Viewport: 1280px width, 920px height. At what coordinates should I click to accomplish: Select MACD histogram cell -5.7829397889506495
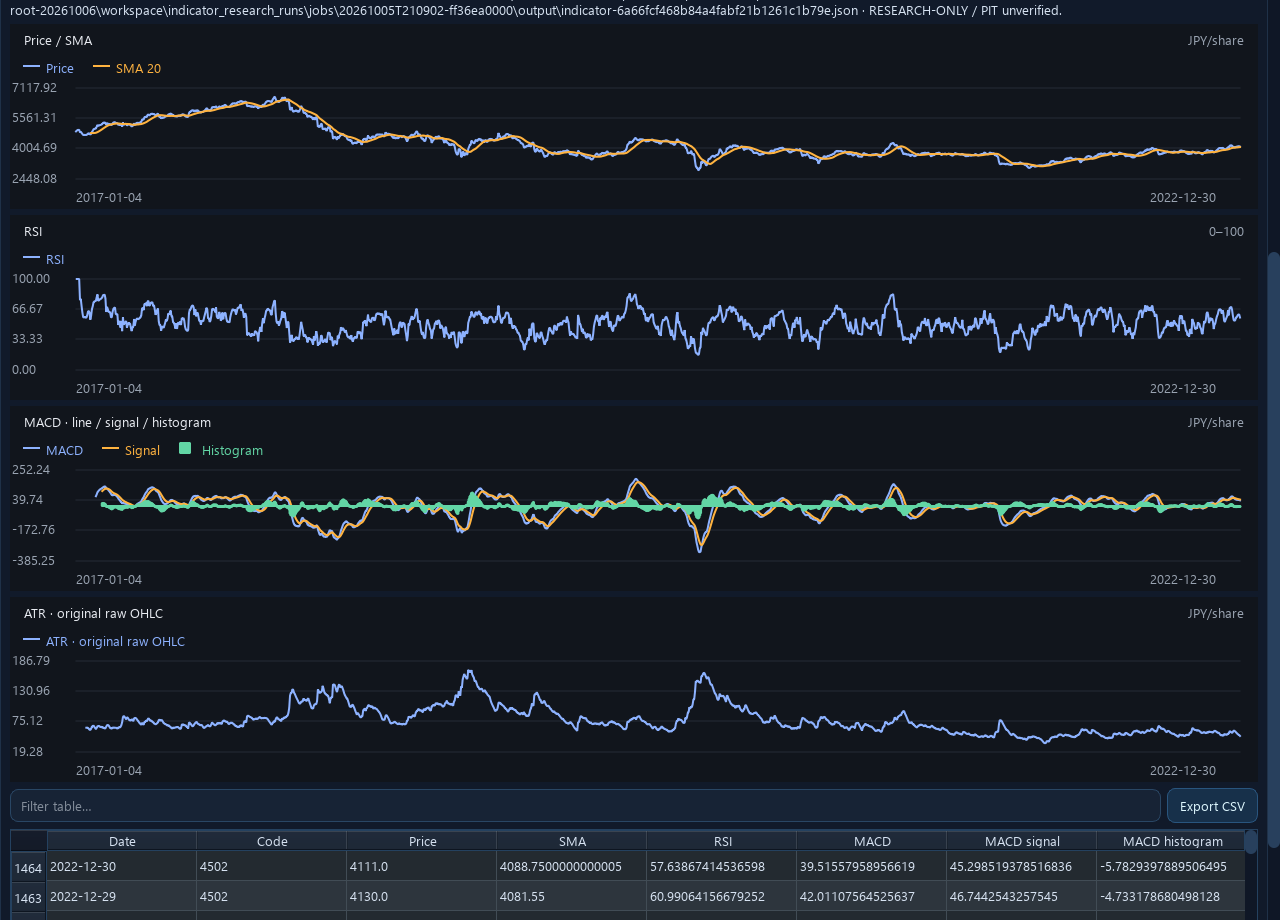click(x=1171, y=866)
